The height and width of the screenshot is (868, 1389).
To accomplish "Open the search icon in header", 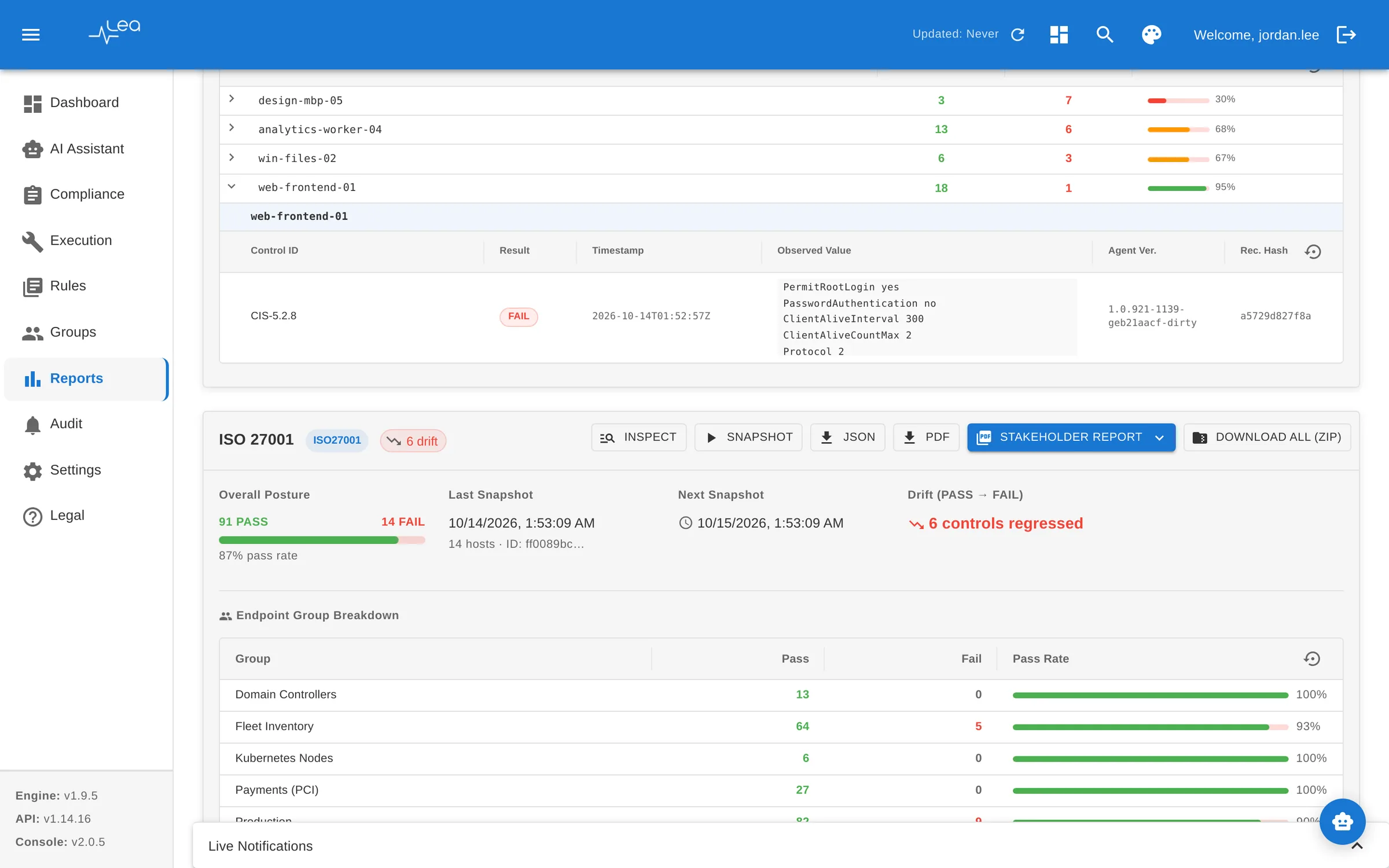I will 1105,35.
